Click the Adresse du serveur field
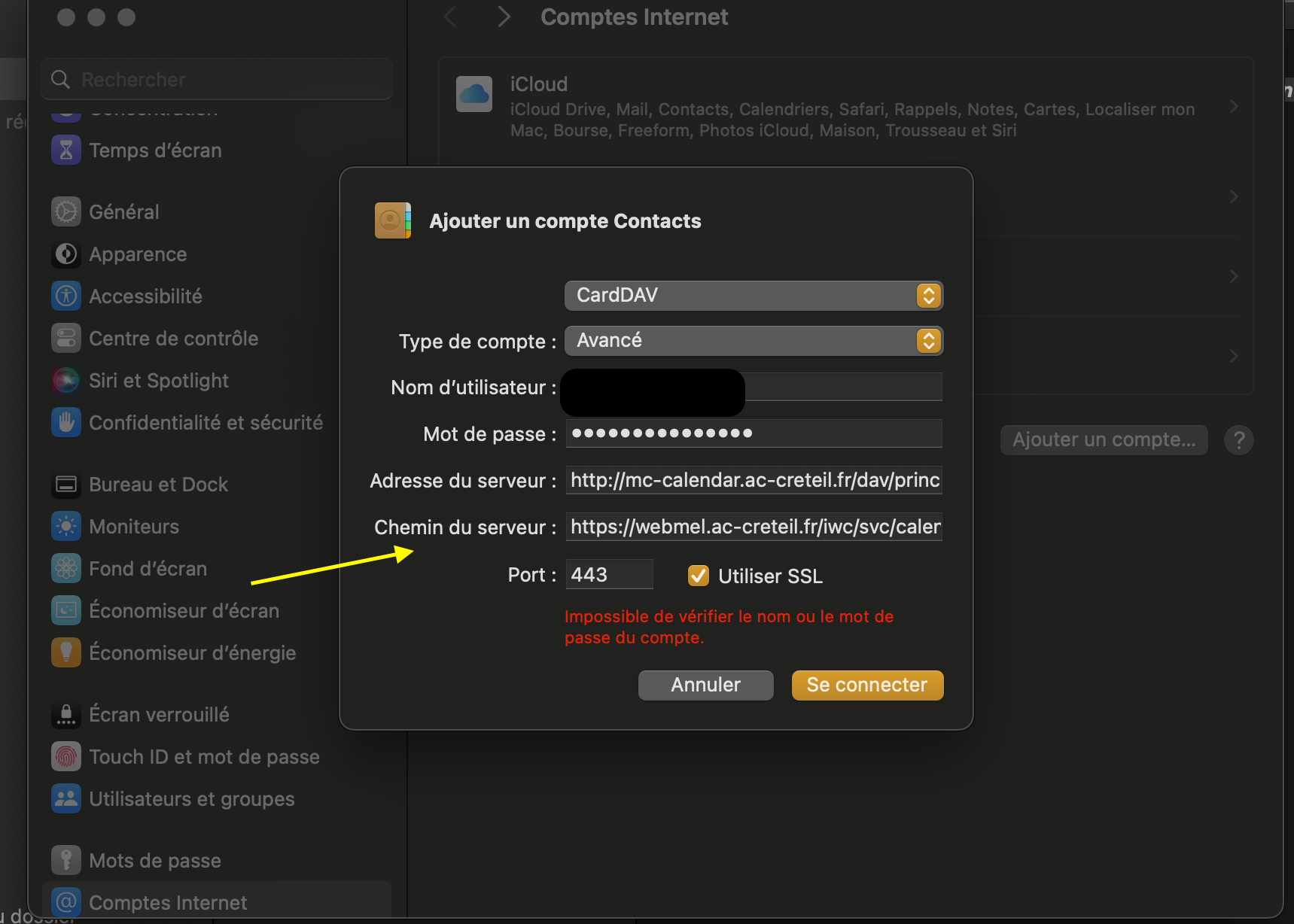The height and width of the screenshot is (924, 1294). [754, 480]
